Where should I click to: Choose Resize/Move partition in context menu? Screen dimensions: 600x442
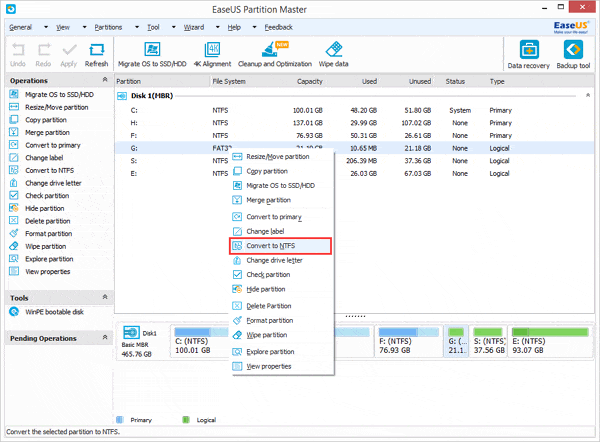(282, 157)
